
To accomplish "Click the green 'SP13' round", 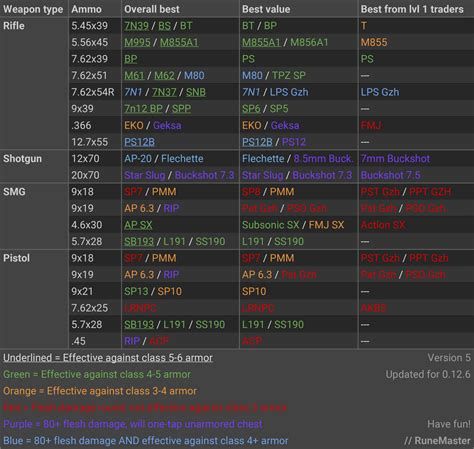I will [x=136, y=291].
